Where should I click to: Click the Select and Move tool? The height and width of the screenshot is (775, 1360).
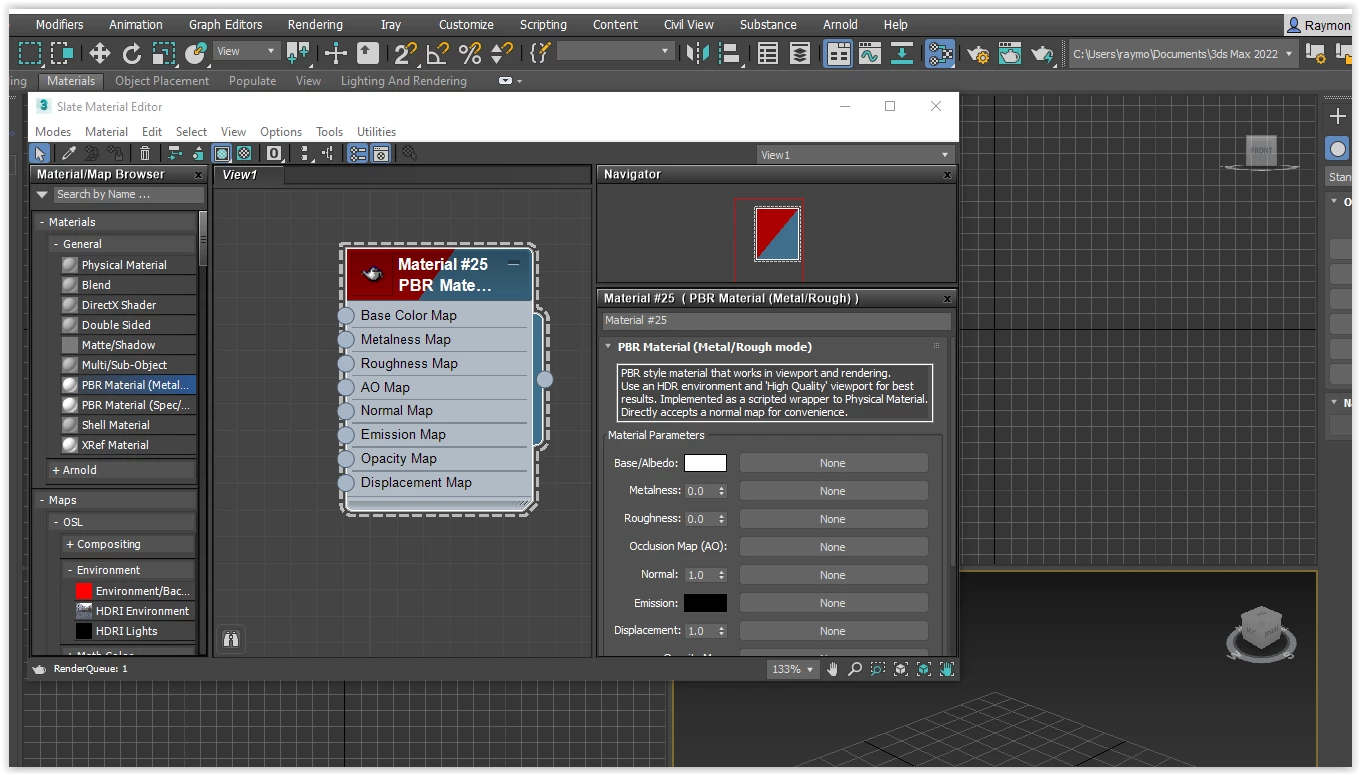(x=99, y=53)
